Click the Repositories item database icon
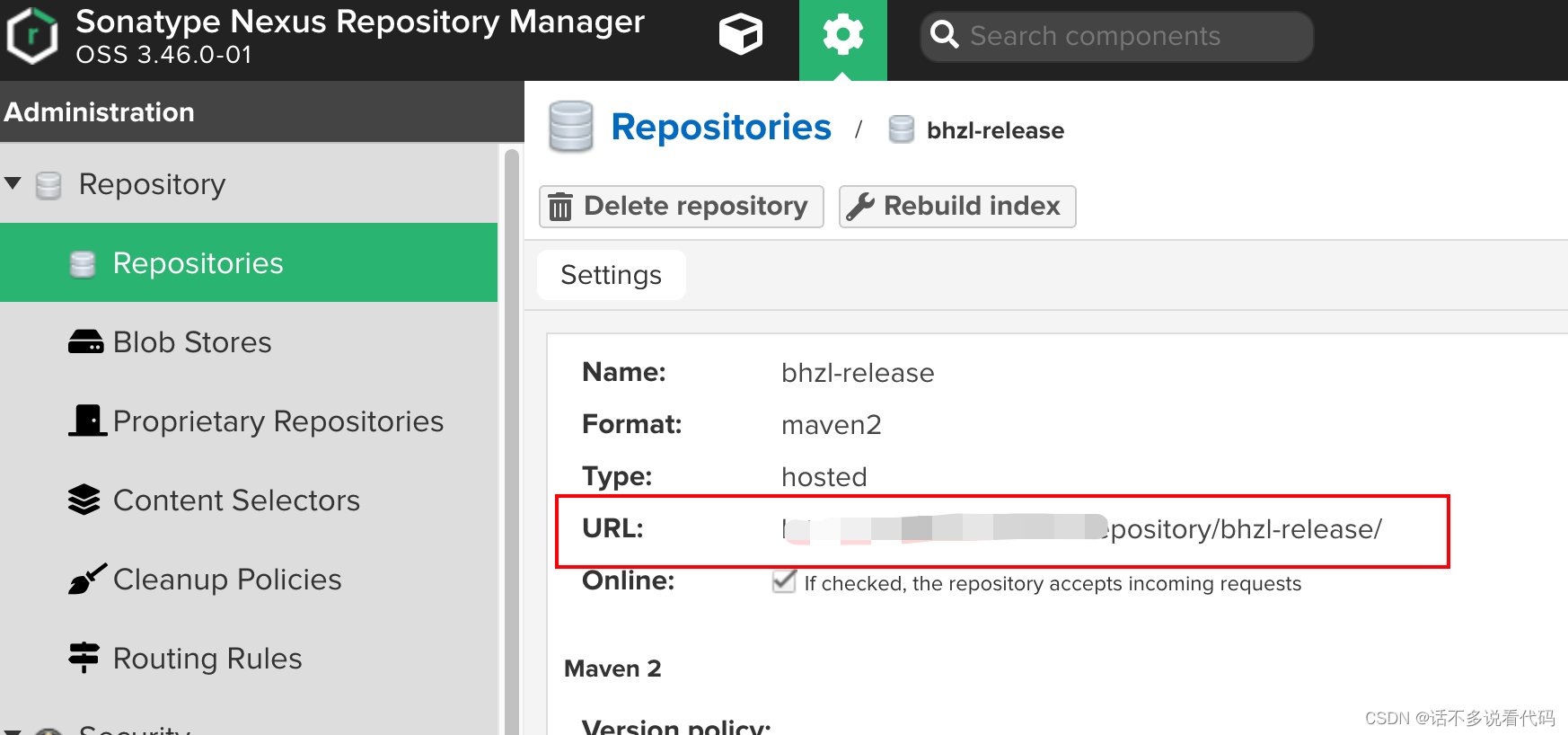1568x735 pixels. click(x=83, y=264)
